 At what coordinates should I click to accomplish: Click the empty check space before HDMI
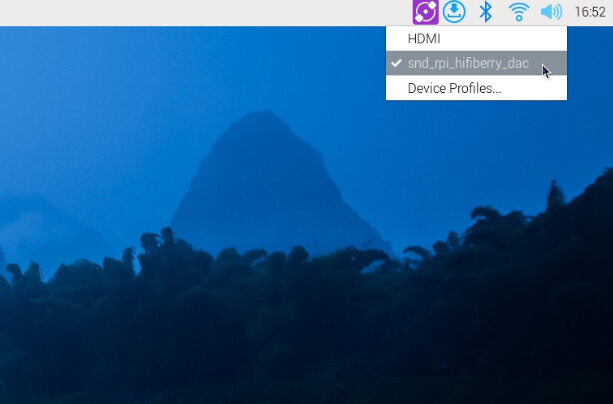(x=396, y=38)
